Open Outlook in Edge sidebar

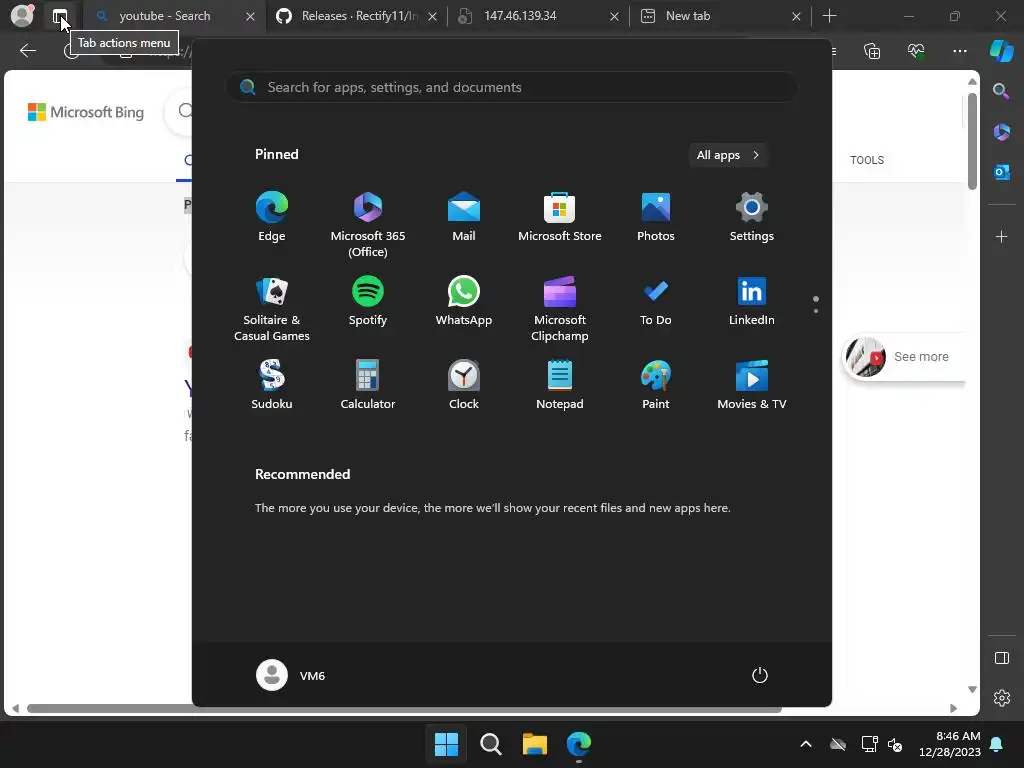coord(1001,172)
